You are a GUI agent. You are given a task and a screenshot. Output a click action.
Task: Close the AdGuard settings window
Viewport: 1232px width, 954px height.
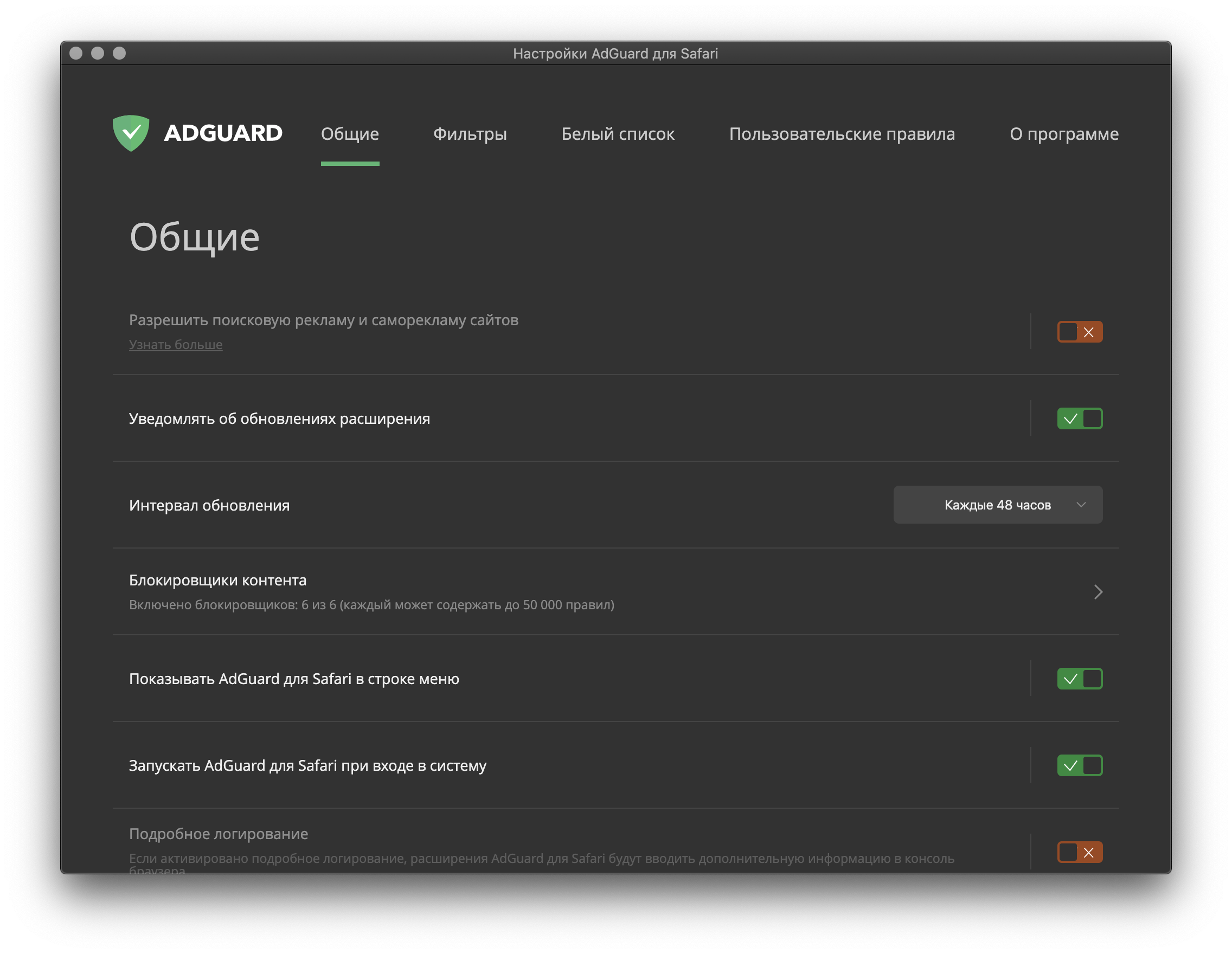(x=75, y=53)
